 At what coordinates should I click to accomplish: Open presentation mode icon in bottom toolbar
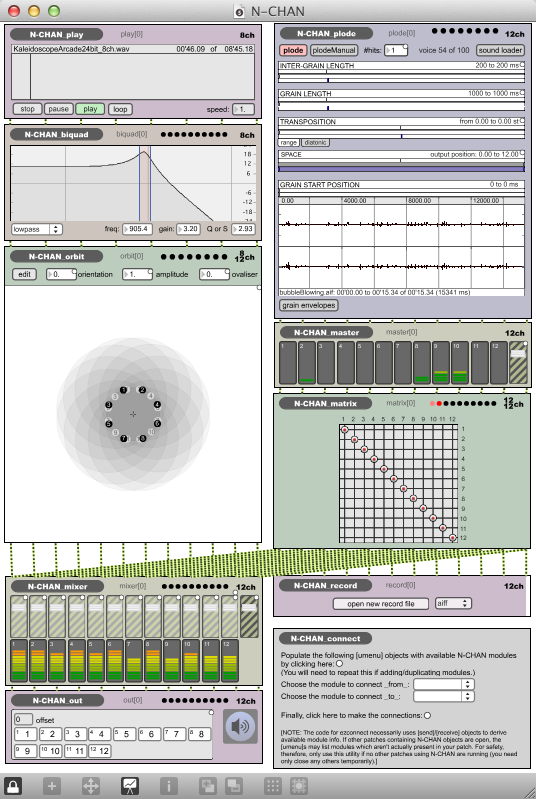[x=130, y=785]
